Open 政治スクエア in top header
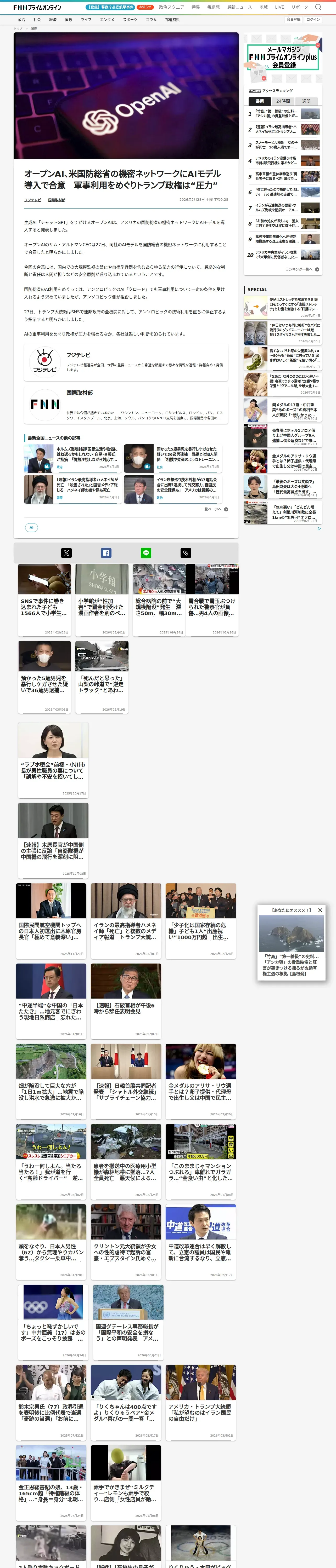This screenshot has width=336, height=1568. tap(171, 7)
